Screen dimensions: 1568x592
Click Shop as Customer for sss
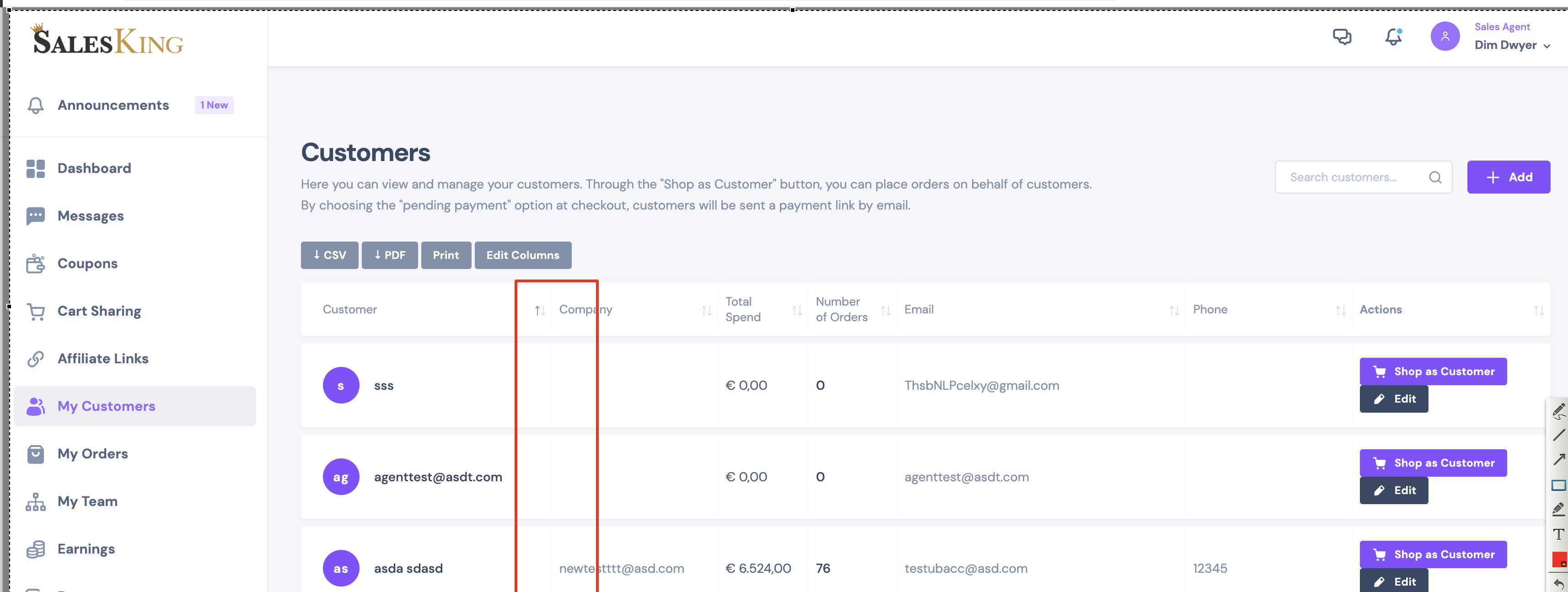pyautogui.click(x=1433, y=371)
